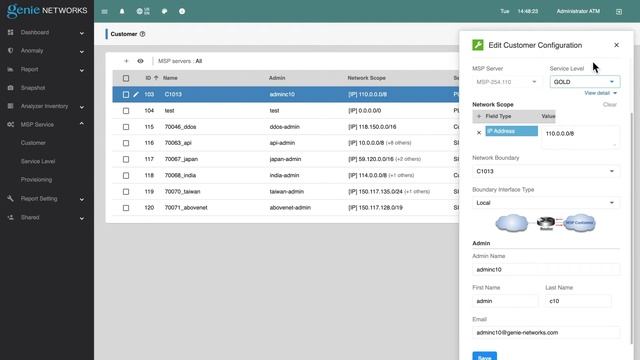
Task: Tick the checkbox for 70063_api
Action: pyautogui.click(x=126, y=143)
